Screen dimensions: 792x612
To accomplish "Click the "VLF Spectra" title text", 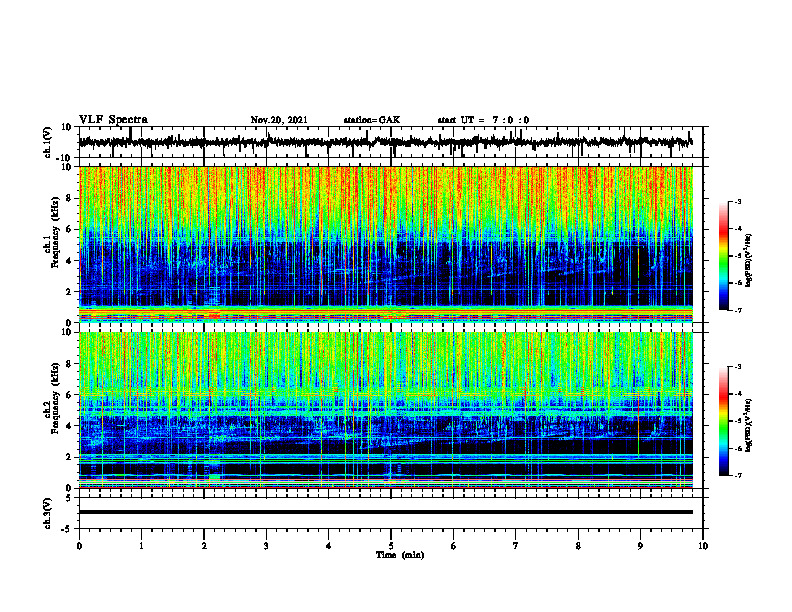I will [x=113, y=120].
